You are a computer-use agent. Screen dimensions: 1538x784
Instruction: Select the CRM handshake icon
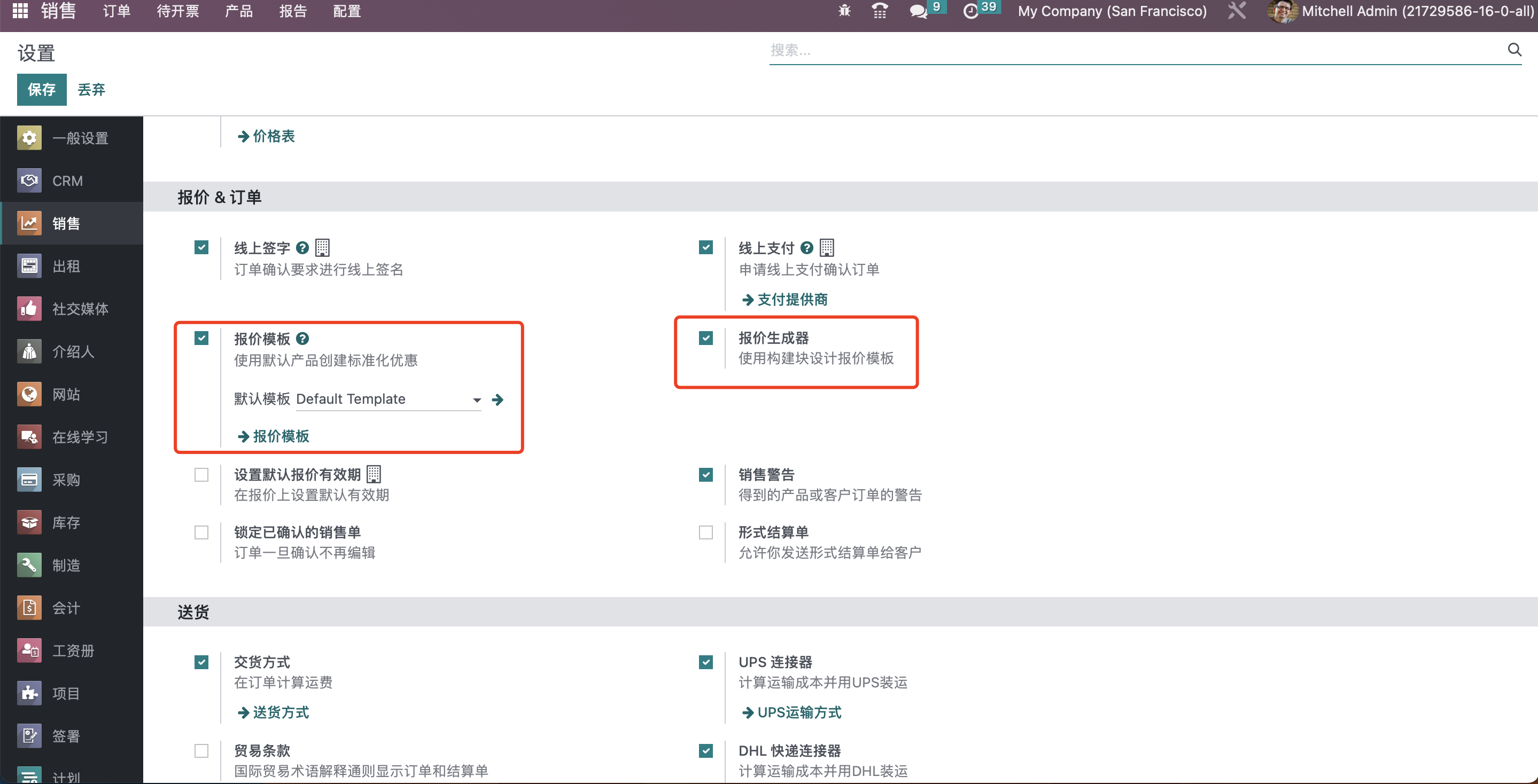(x=29, y=181)
